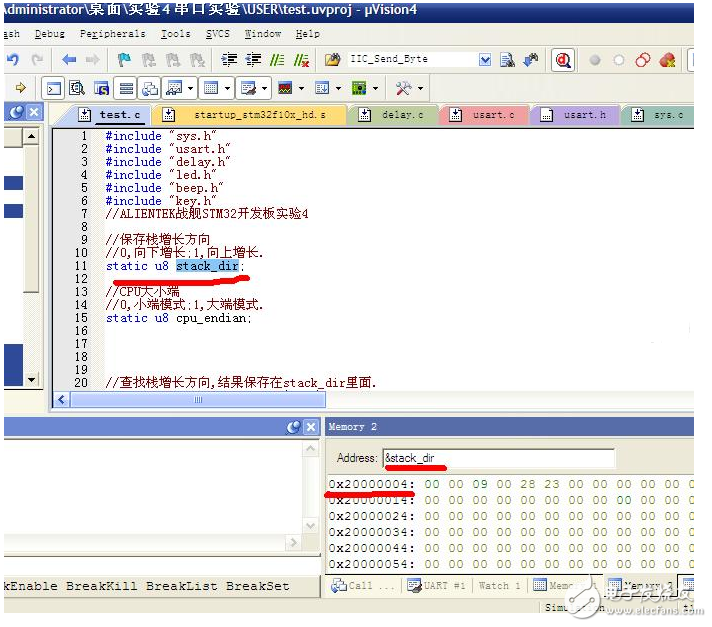Click the Navigate Backward arrow icon
This screenshot has width=712, height=627.
69,60
